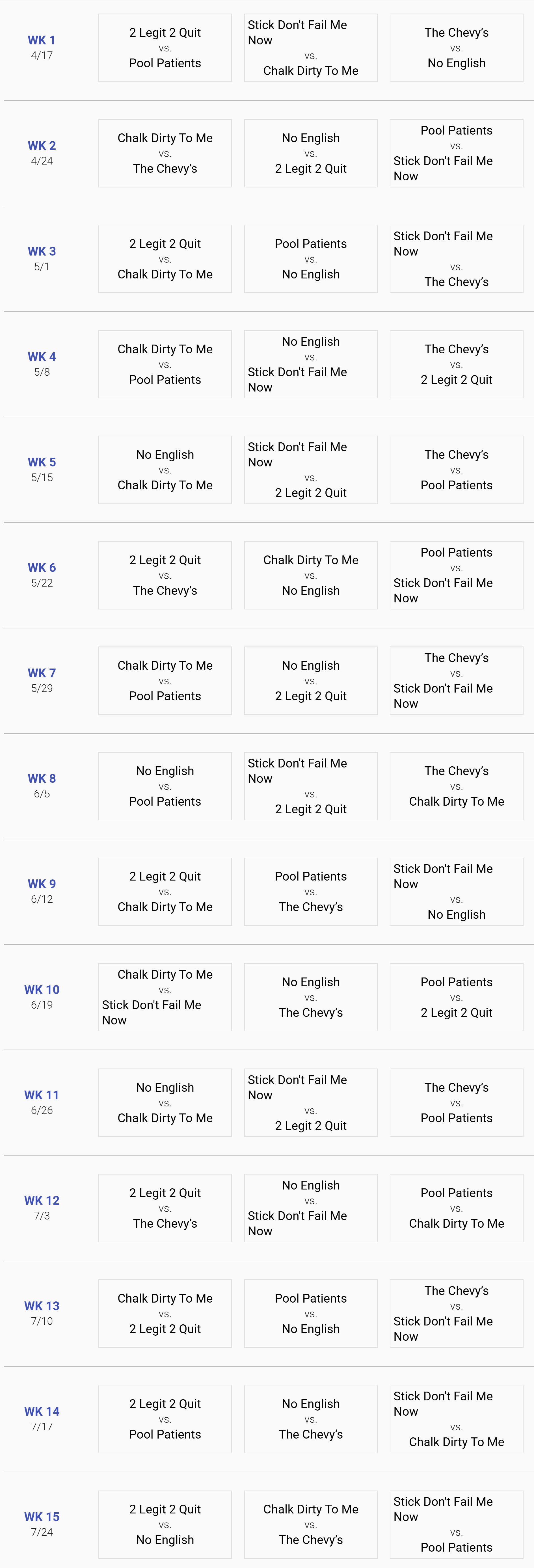Select WK 6 Chalk Dirty To Me vs. No English match
The image size is (534, 1568).
point(311,575)
